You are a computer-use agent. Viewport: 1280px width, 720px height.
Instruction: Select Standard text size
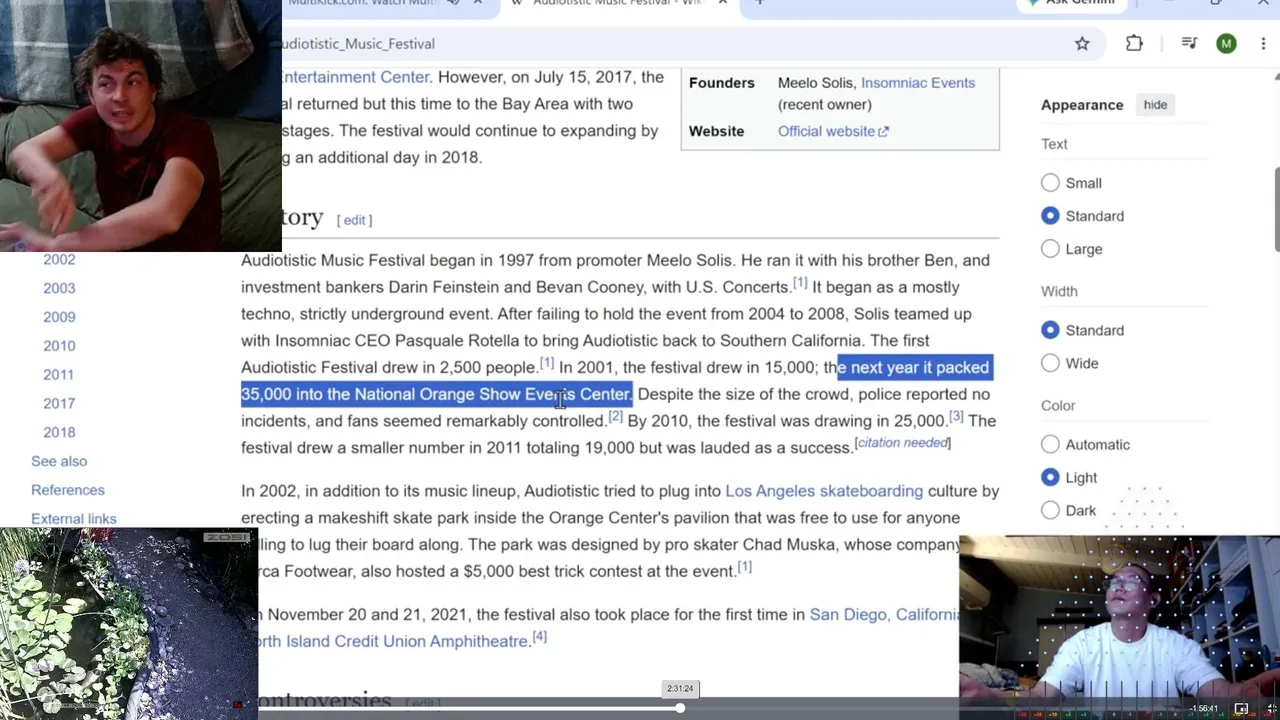pyautogui.click(x=1050, y=216)
